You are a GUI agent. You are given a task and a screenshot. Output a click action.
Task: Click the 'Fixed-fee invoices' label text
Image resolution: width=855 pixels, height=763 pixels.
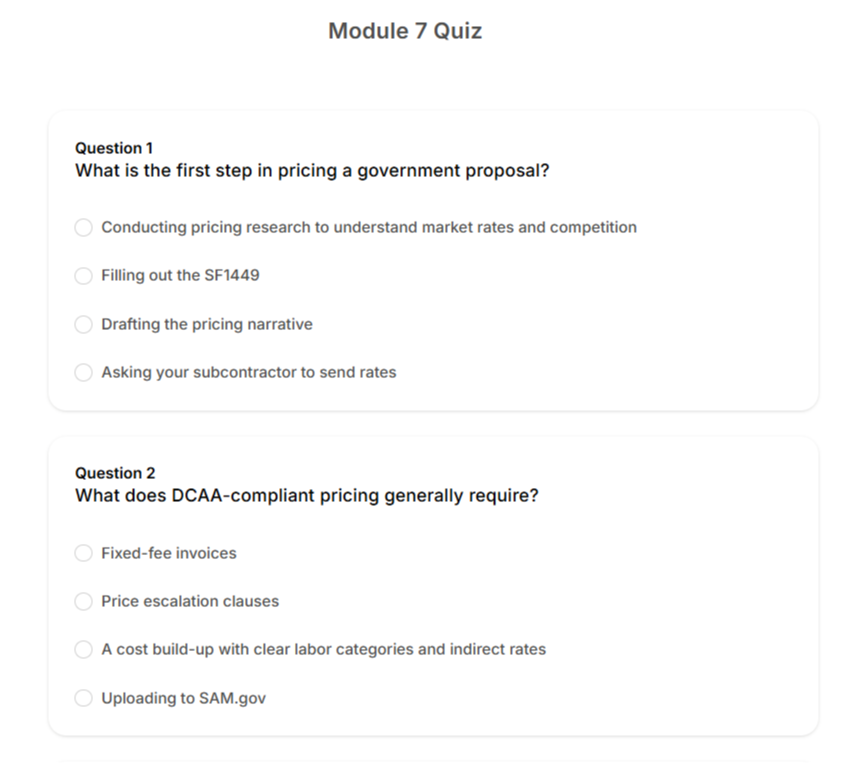coord(168,553)
